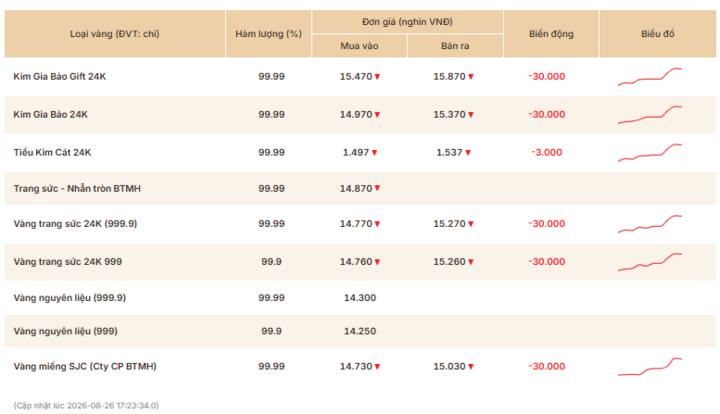Screen dimensions: 720x414
Task: Click red arrow next to 15.270 sell price
Action: click(x=471, y=224)
